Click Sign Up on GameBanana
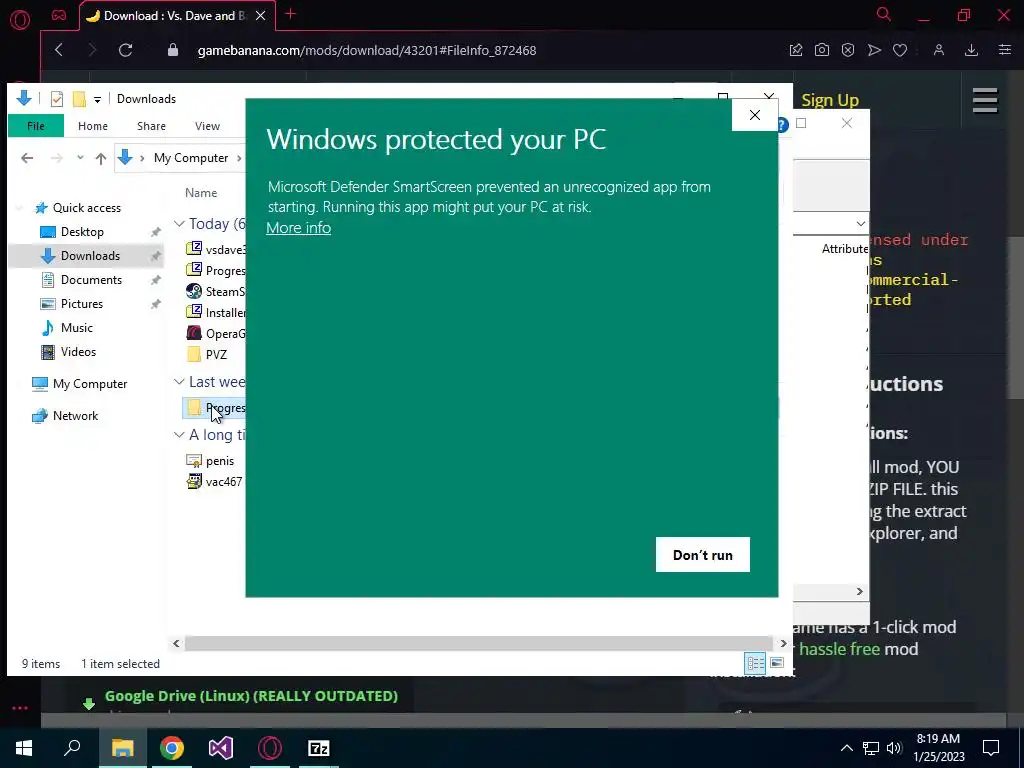1024x768 pixels. click(x=830, y=101)
